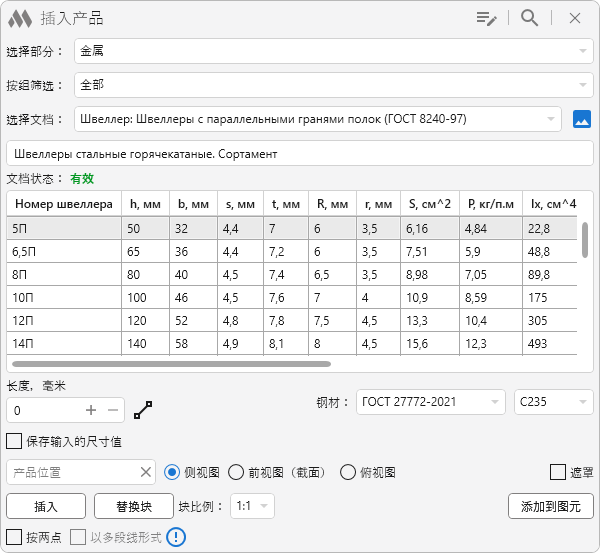Viewport: 600px width, 553px height.
Task: Click the edit list icon in title bar
Action: [x=487, y=18]
